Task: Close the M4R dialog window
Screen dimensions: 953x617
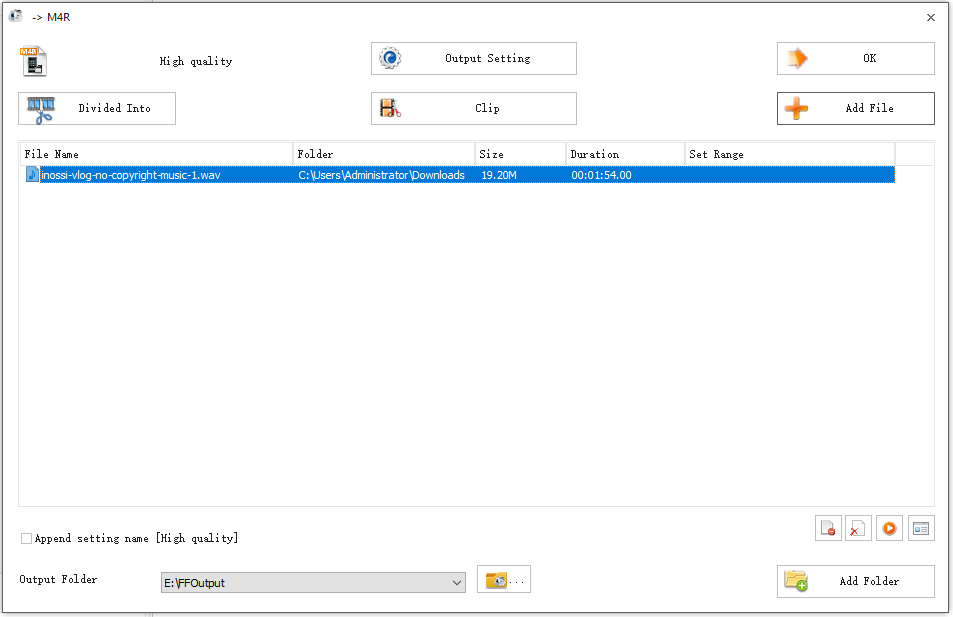Action: (x=931, y=18)
